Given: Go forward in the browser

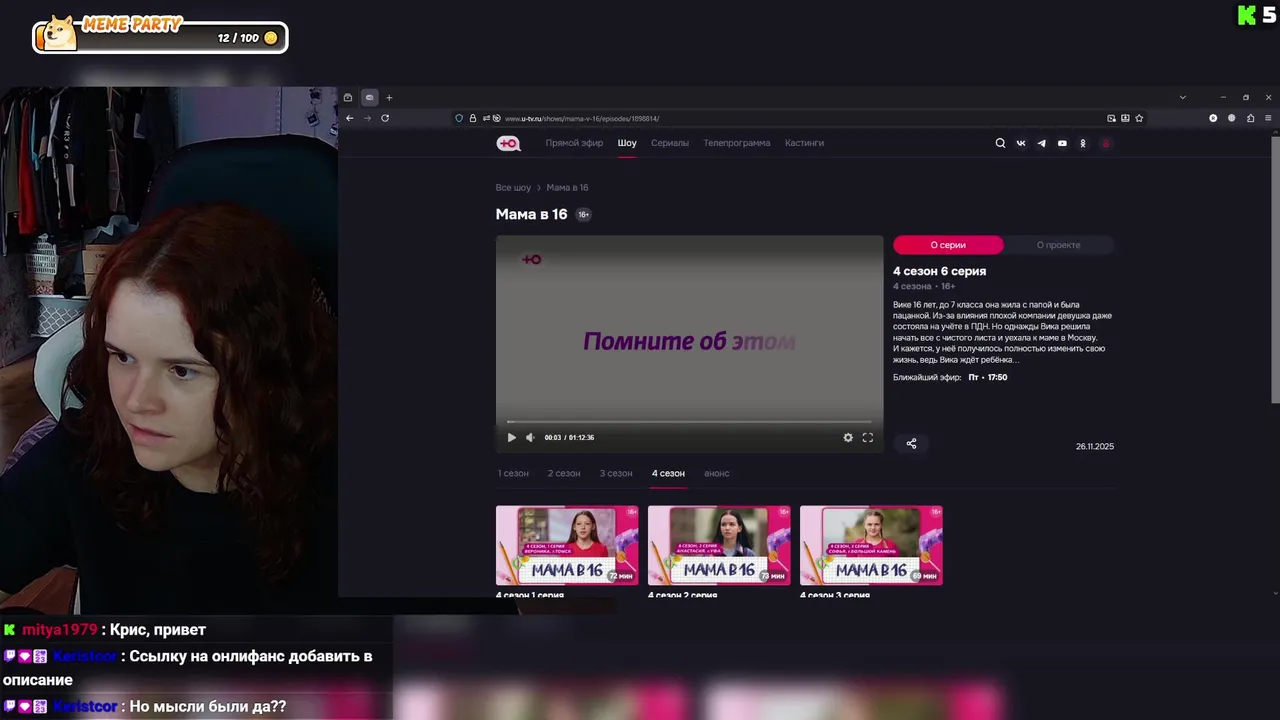Looking at the screenshot, I should (x=367, y=118).
